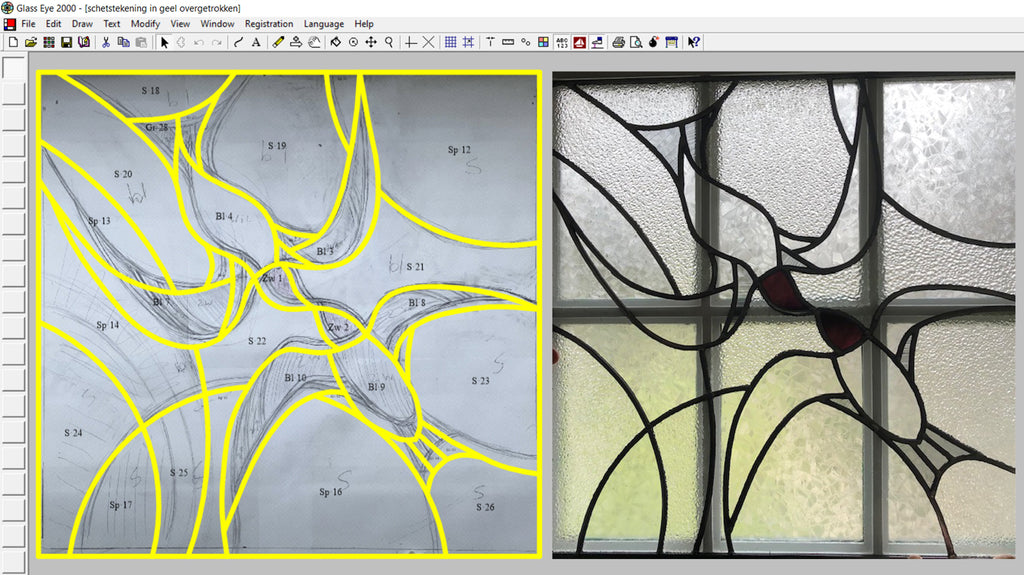The image size is (1024, 575).
Task: Open Print Preview from the toolbar
Action: pyautogui.click(x=635, y=42)
